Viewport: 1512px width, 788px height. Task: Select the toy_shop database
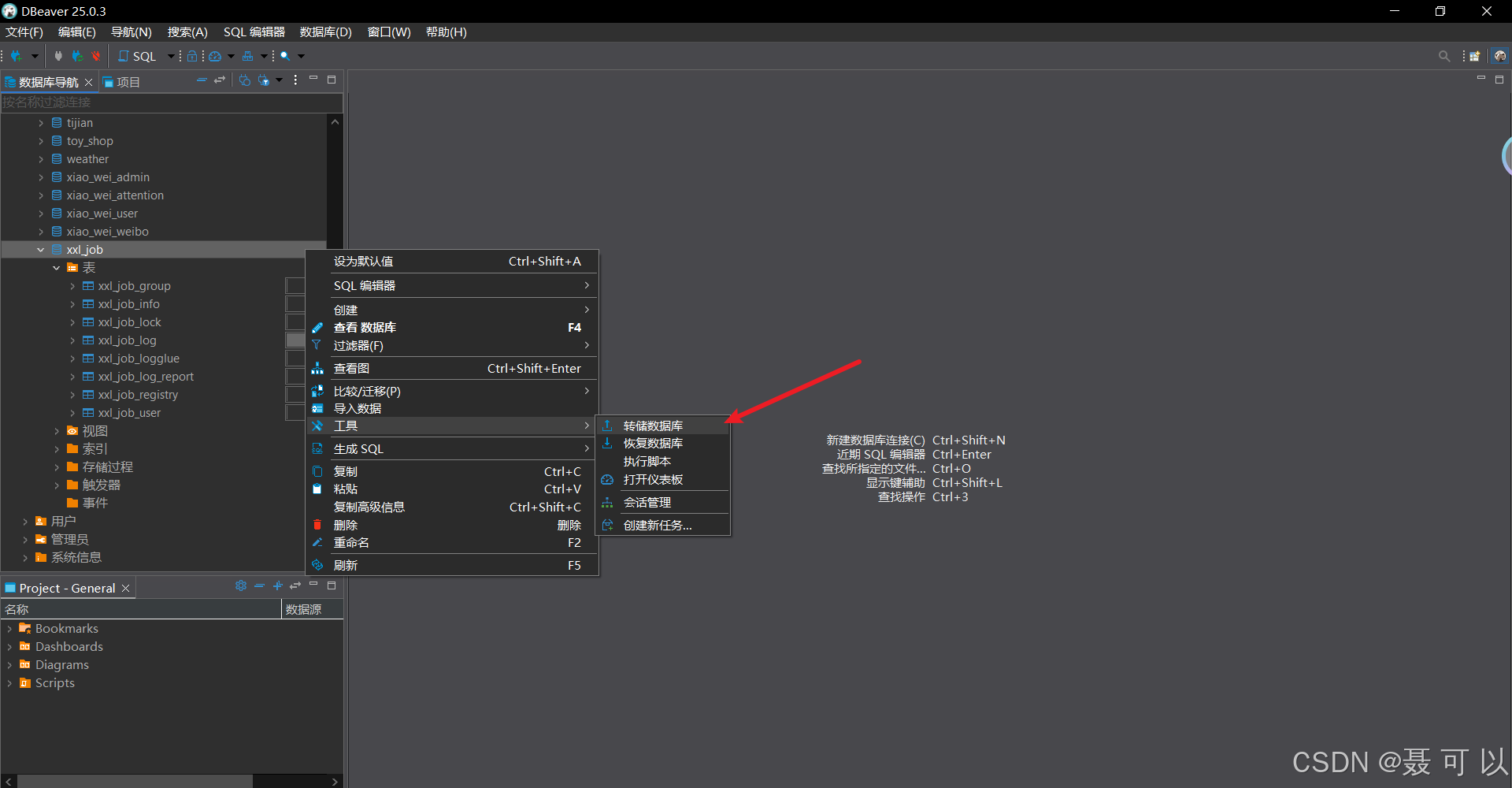[90, 141]
